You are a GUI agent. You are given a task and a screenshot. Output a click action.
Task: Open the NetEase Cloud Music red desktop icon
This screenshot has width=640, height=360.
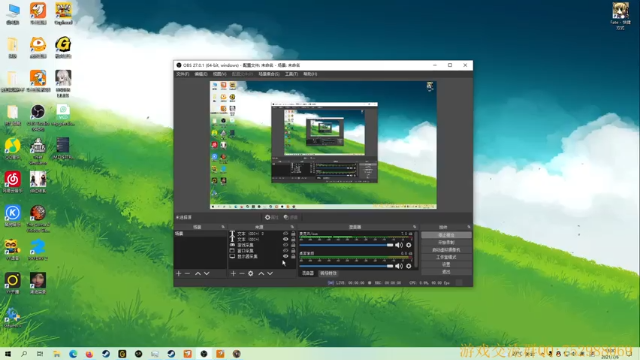13,182
